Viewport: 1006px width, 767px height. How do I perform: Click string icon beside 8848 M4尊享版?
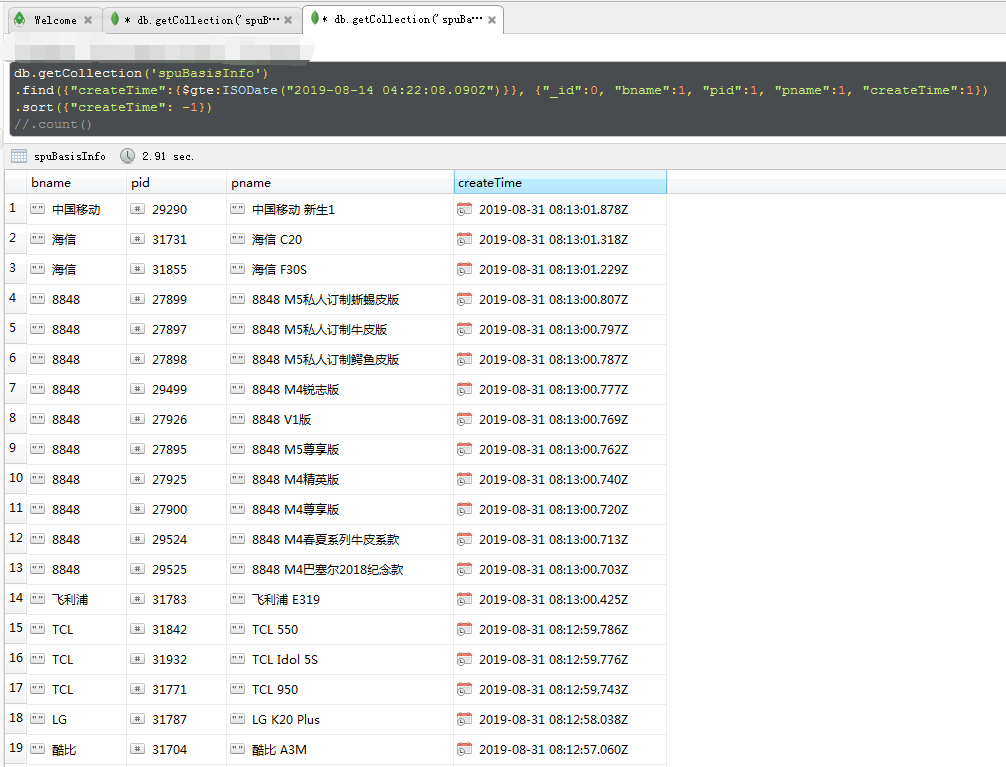(x=237, y=508)
